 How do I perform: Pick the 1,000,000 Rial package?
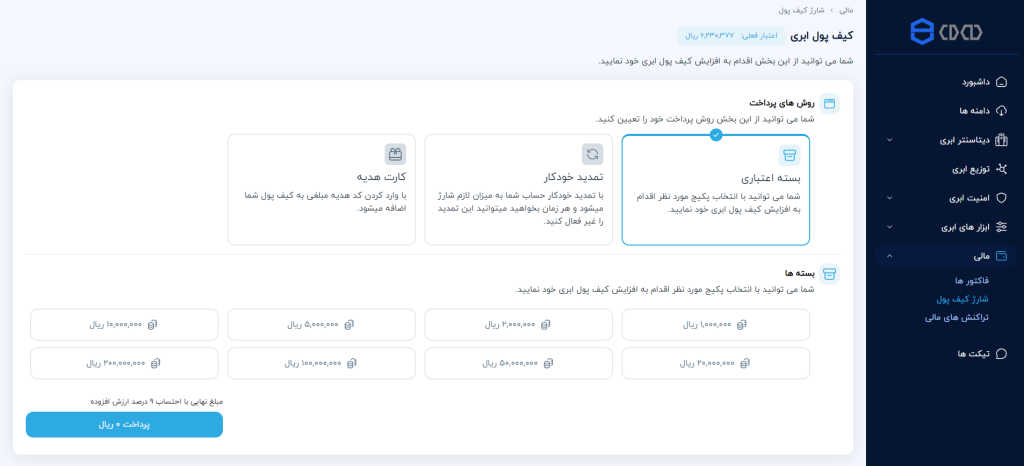click(716, 325)
